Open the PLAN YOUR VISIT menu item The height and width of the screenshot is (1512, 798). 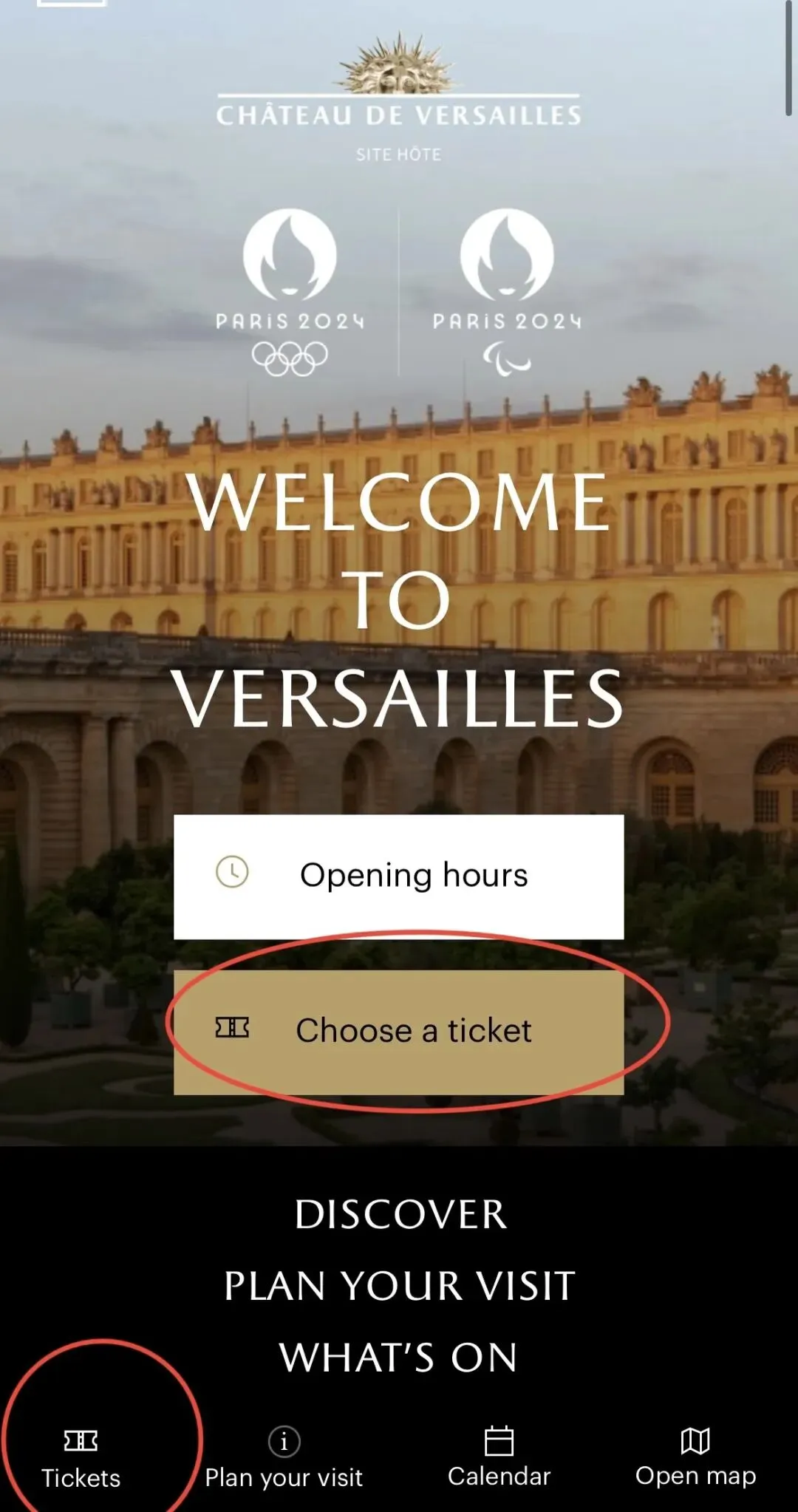400,1287
